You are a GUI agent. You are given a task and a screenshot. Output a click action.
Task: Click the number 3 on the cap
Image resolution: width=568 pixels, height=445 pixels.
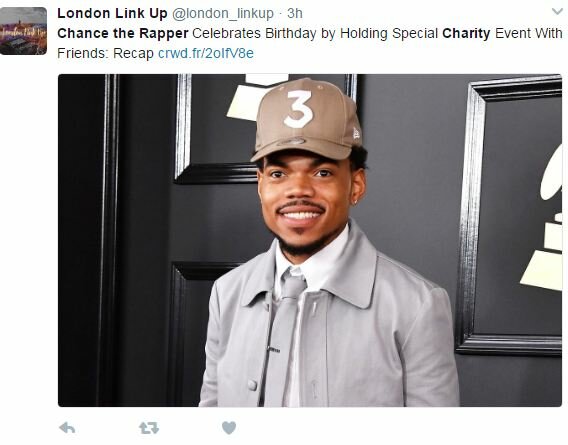(298, 109)
